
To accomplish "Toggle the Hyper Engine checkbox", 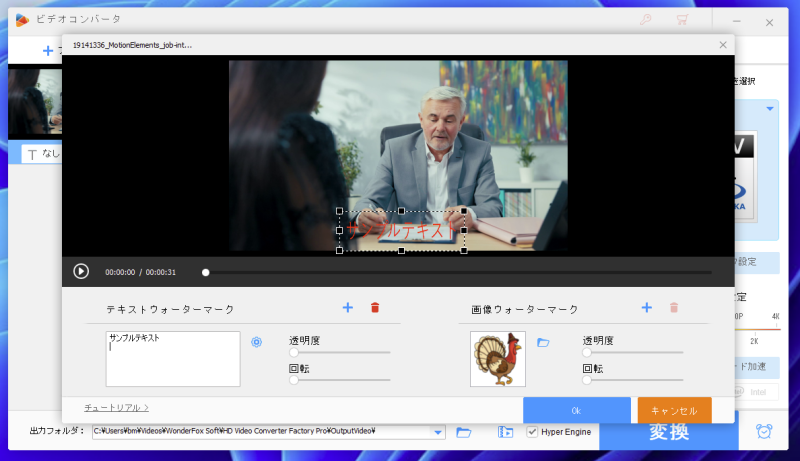I will pos(532,432).
